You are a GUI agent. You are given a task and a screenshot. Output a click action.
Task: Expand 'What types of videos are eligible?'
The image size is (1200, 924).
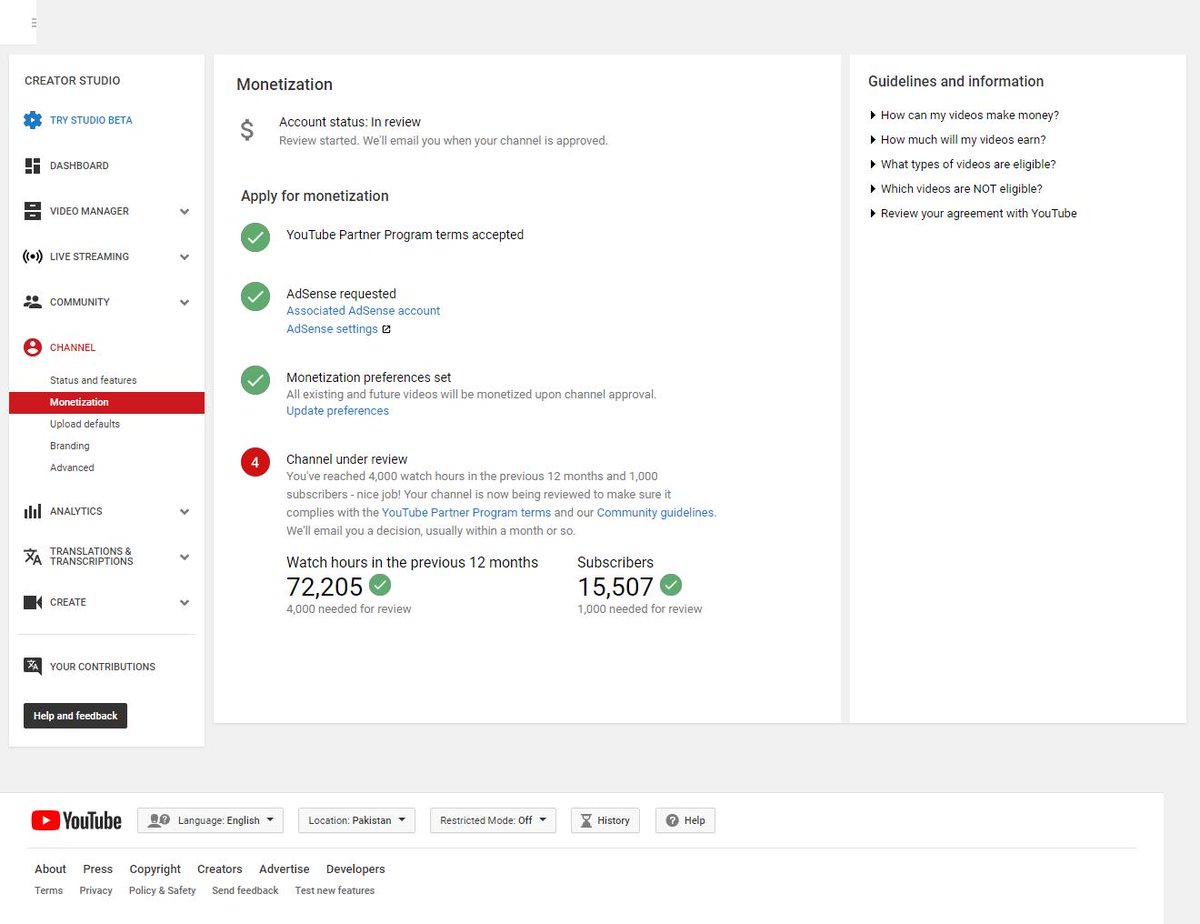pos(963,164)
